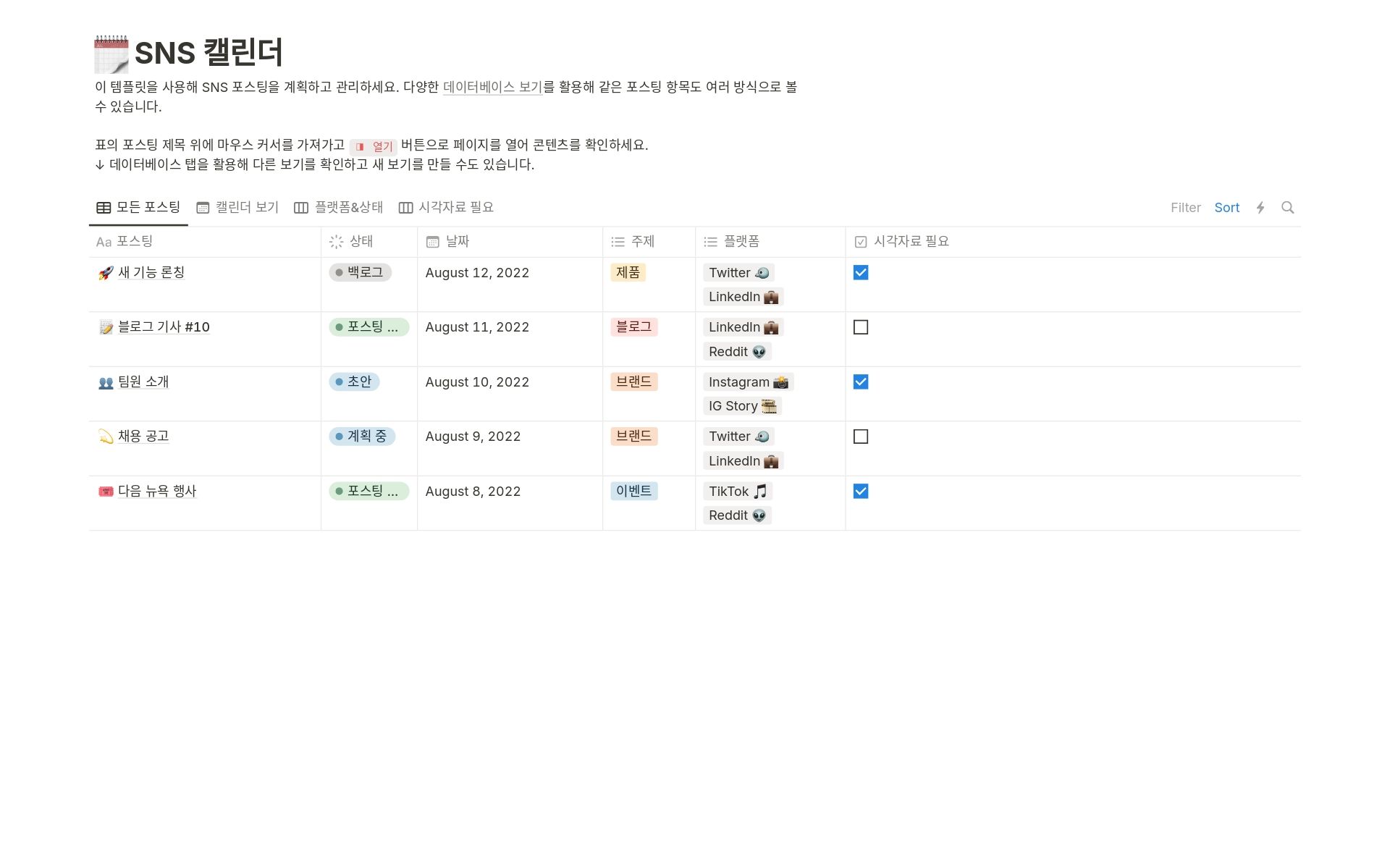Viewport: 1390px width, 868px height.
Task: Open the 다음 뉴욕 행사 posting page
Action: tap(156, 492)
